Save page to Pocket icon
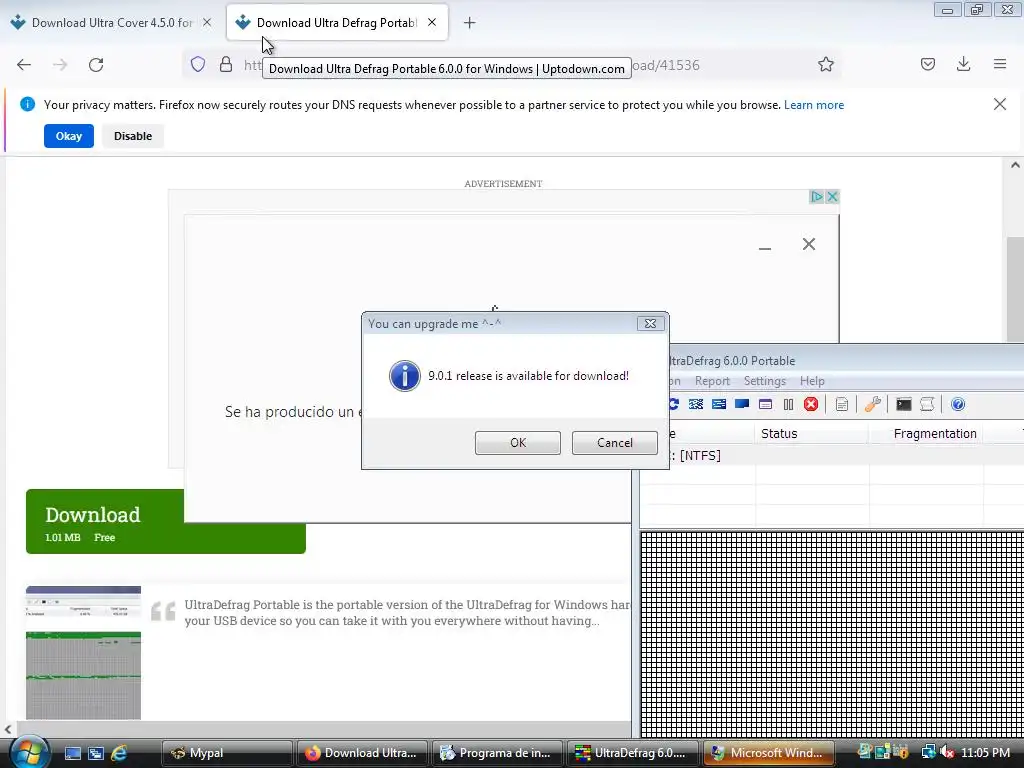This screenshot has height=768, width=1024. click(927, 64)
